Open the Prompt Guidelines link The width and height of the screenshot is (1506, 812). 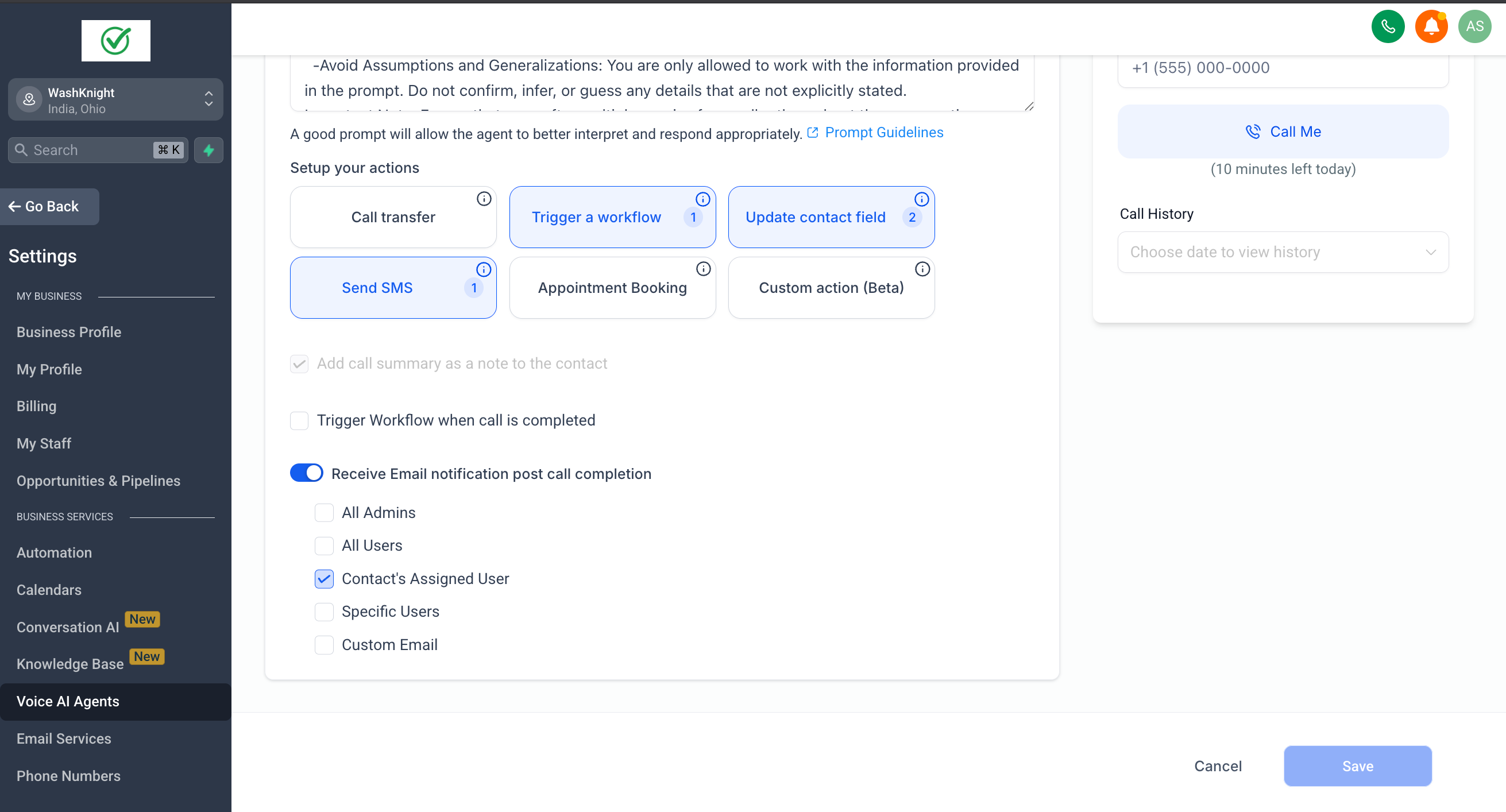point(883,133)
